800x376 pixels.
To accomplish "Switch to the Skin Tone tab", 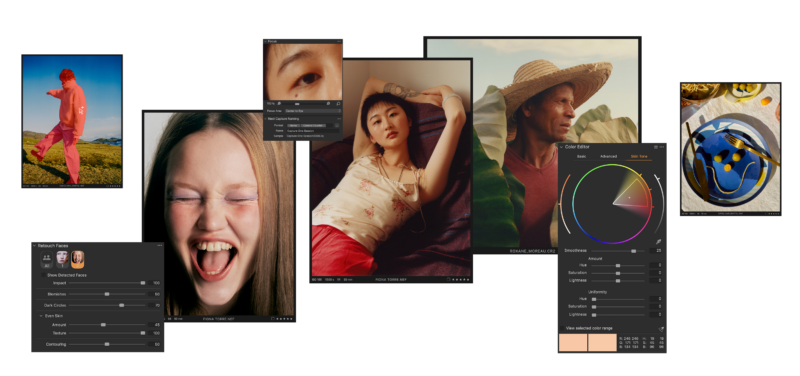I will (638, 156).
